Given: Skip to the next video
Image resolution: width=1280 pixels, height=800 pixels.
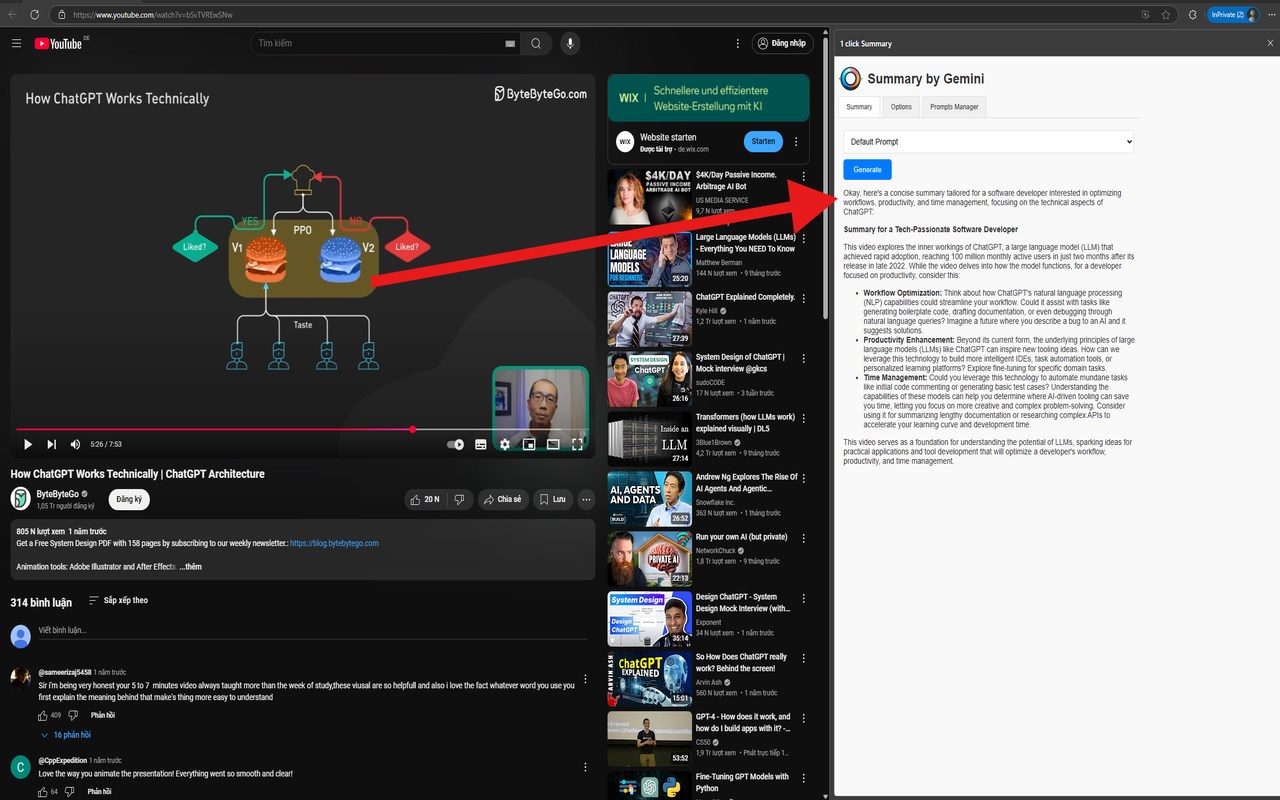Looking at the screenshot, I should [x=51, y=444].
